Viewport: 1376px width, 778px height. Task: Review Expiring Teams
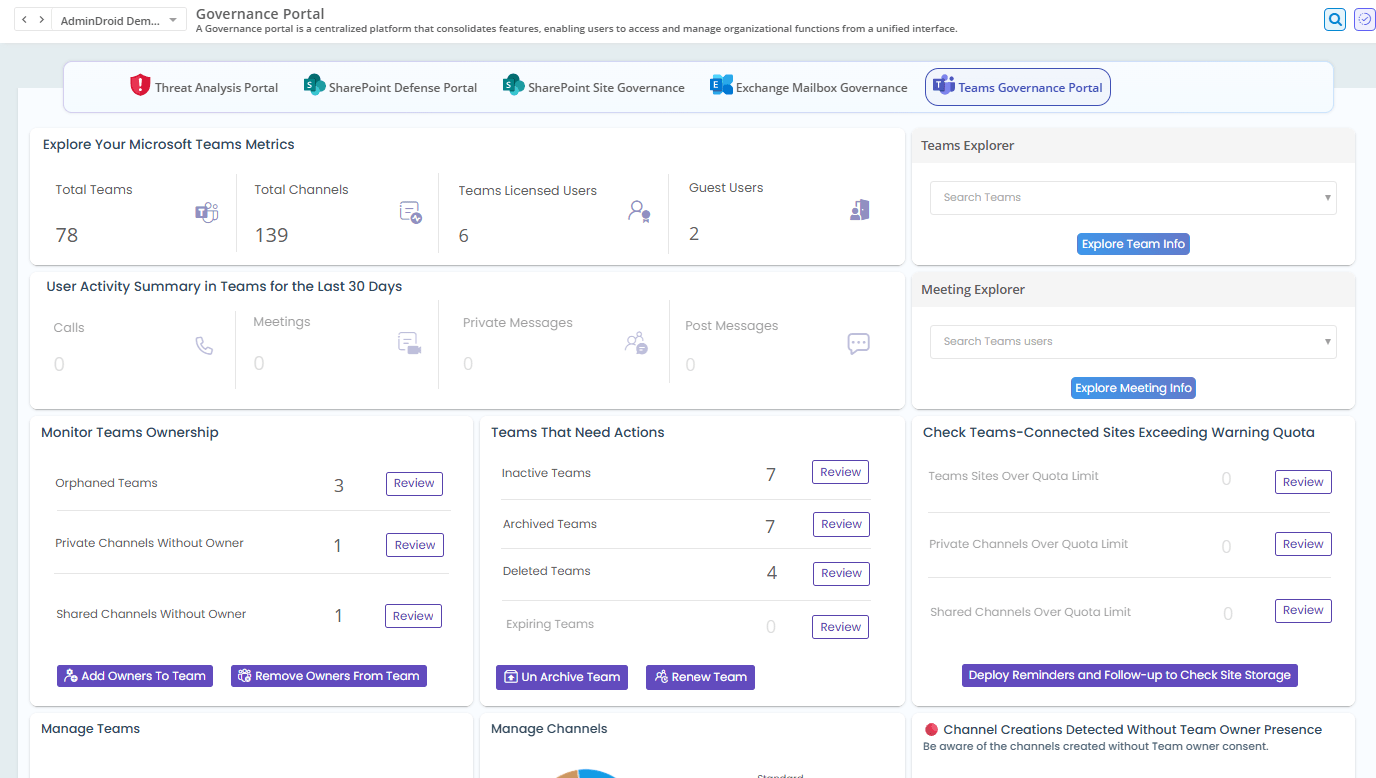tap(840, 627)
